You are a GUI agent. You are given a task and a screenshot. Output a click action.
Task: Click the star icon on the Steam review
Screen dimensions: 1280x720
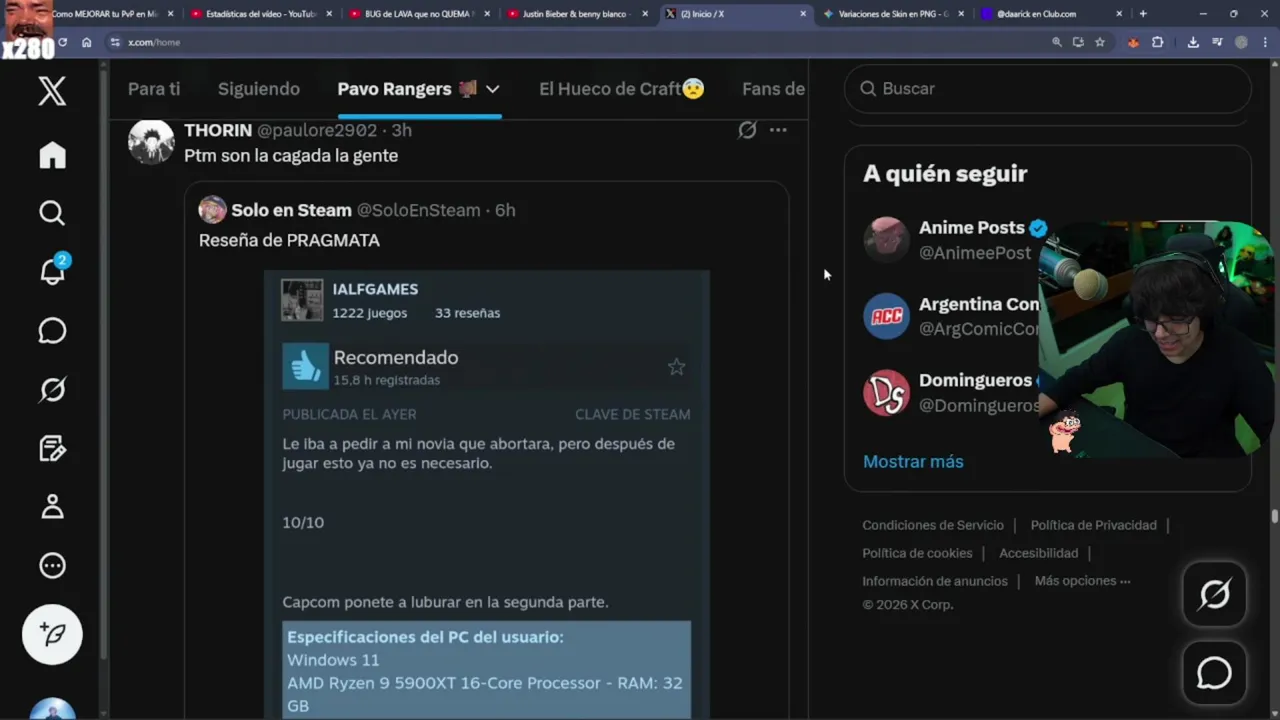click(x=677, y=367)
